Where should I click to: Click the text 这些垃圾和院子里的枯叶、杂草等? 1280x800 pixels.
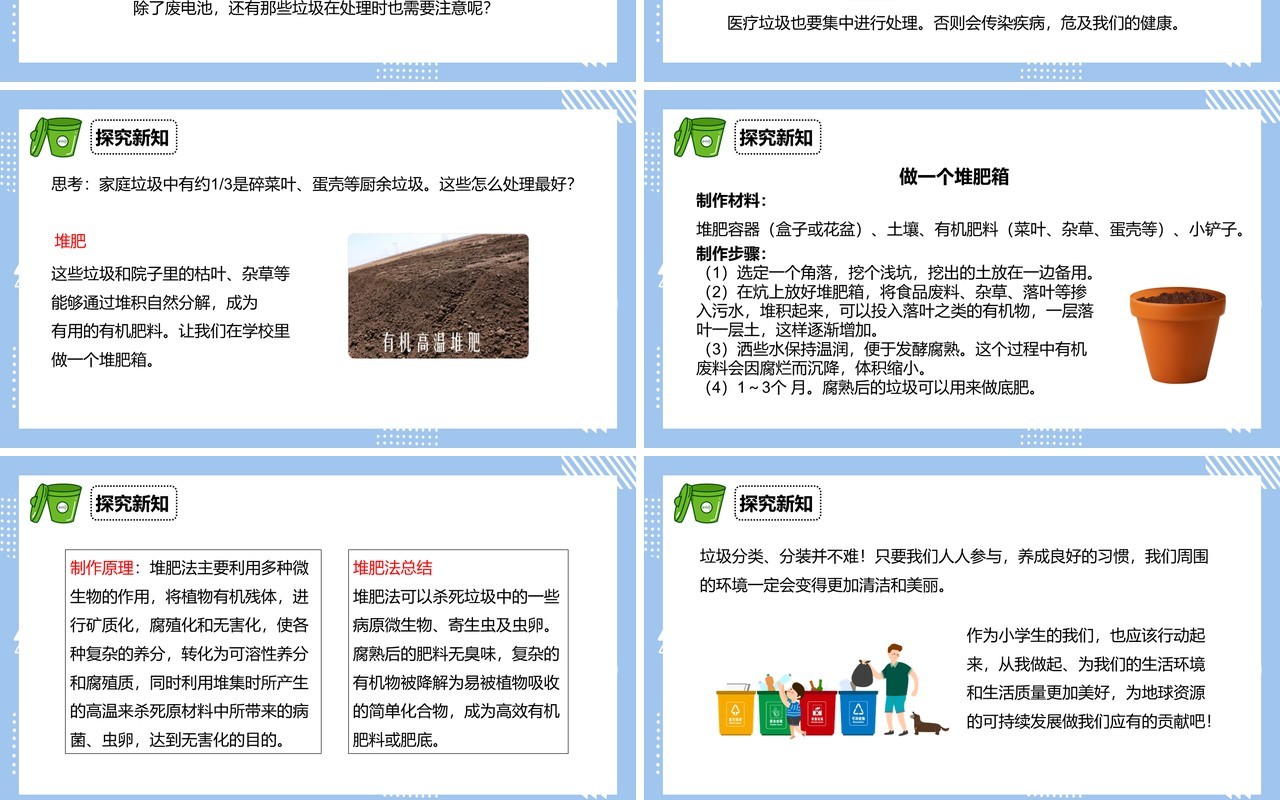[171, 274]
